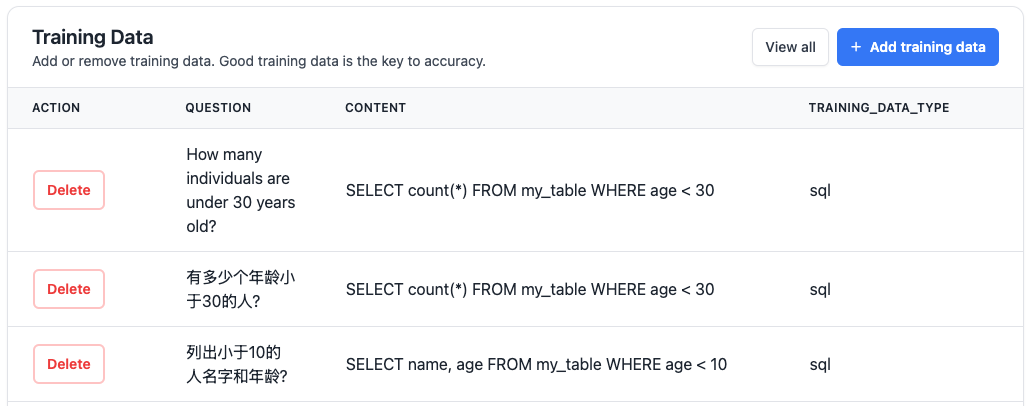
Task: Click the SELECT name, age SQL content
Action: pyautogui.click(x=537, y=365)
